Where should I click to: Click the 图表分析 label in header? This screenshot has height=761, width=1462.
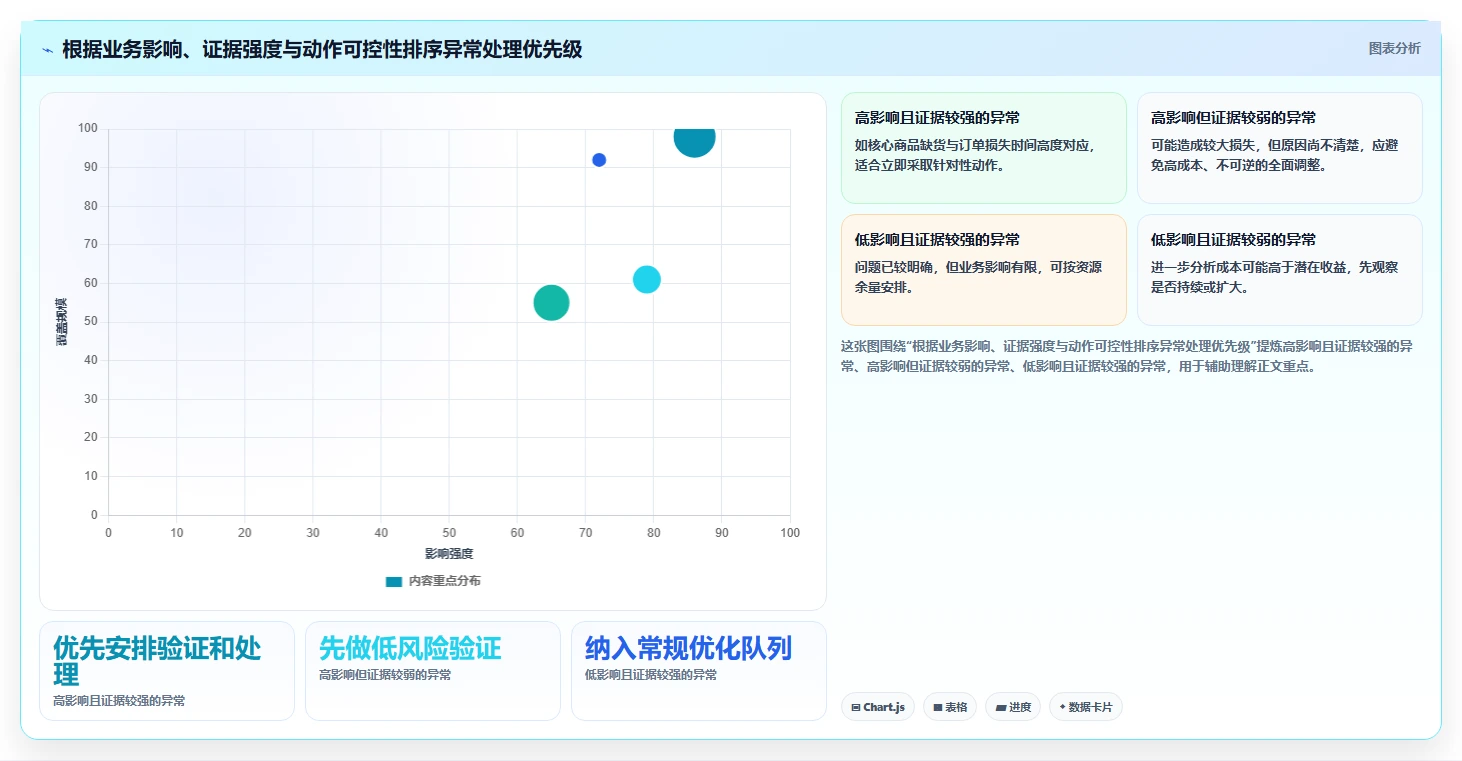tap(1394, 48)
